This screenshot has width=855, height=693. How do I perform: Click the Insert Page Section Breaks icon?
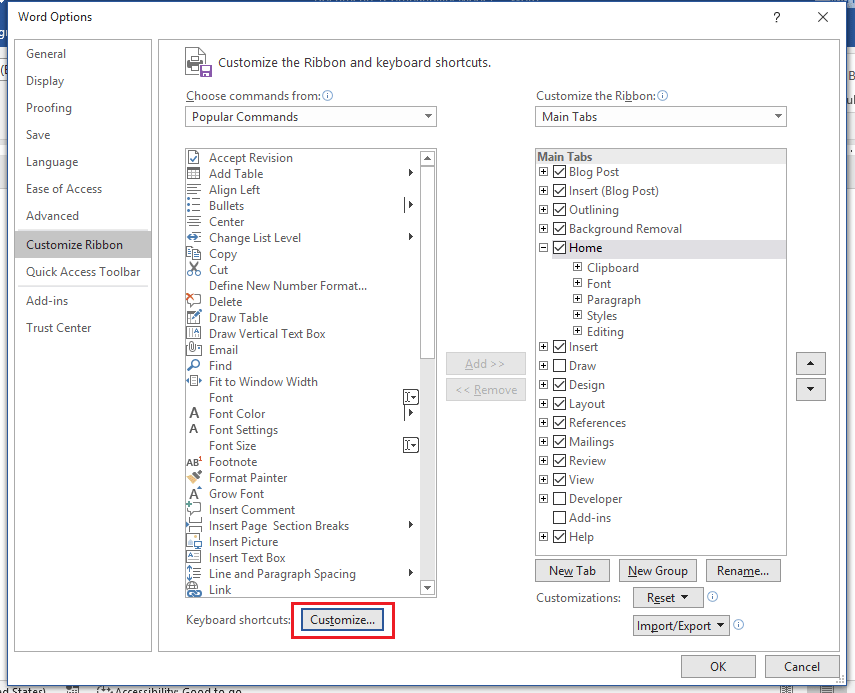click(194, 526)
